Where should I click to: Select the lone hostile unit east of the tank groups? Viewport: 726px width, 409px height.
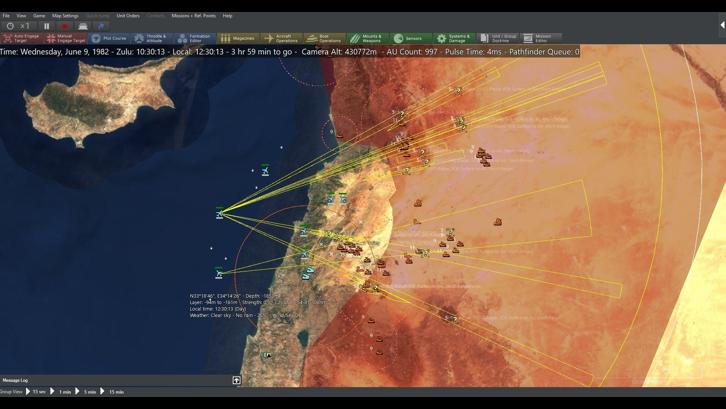coord(498,222)
